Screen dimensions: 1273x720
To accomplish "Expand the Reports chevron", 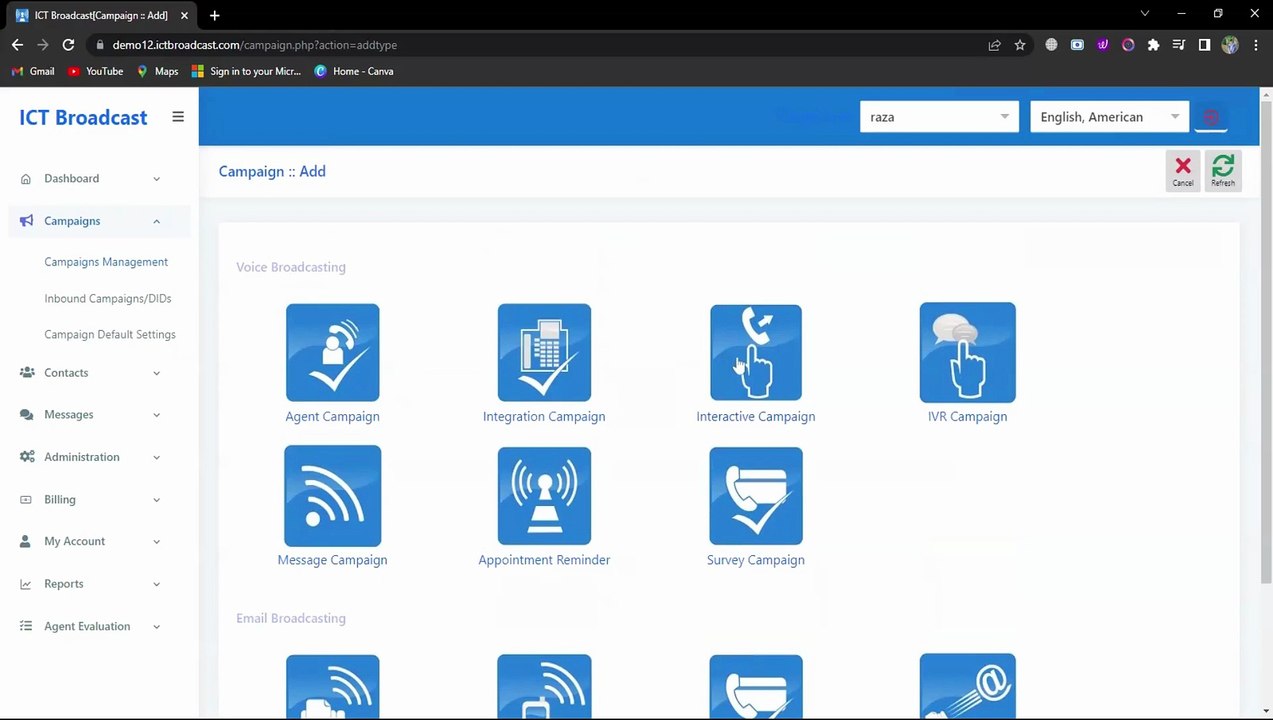I will [156, 584].
